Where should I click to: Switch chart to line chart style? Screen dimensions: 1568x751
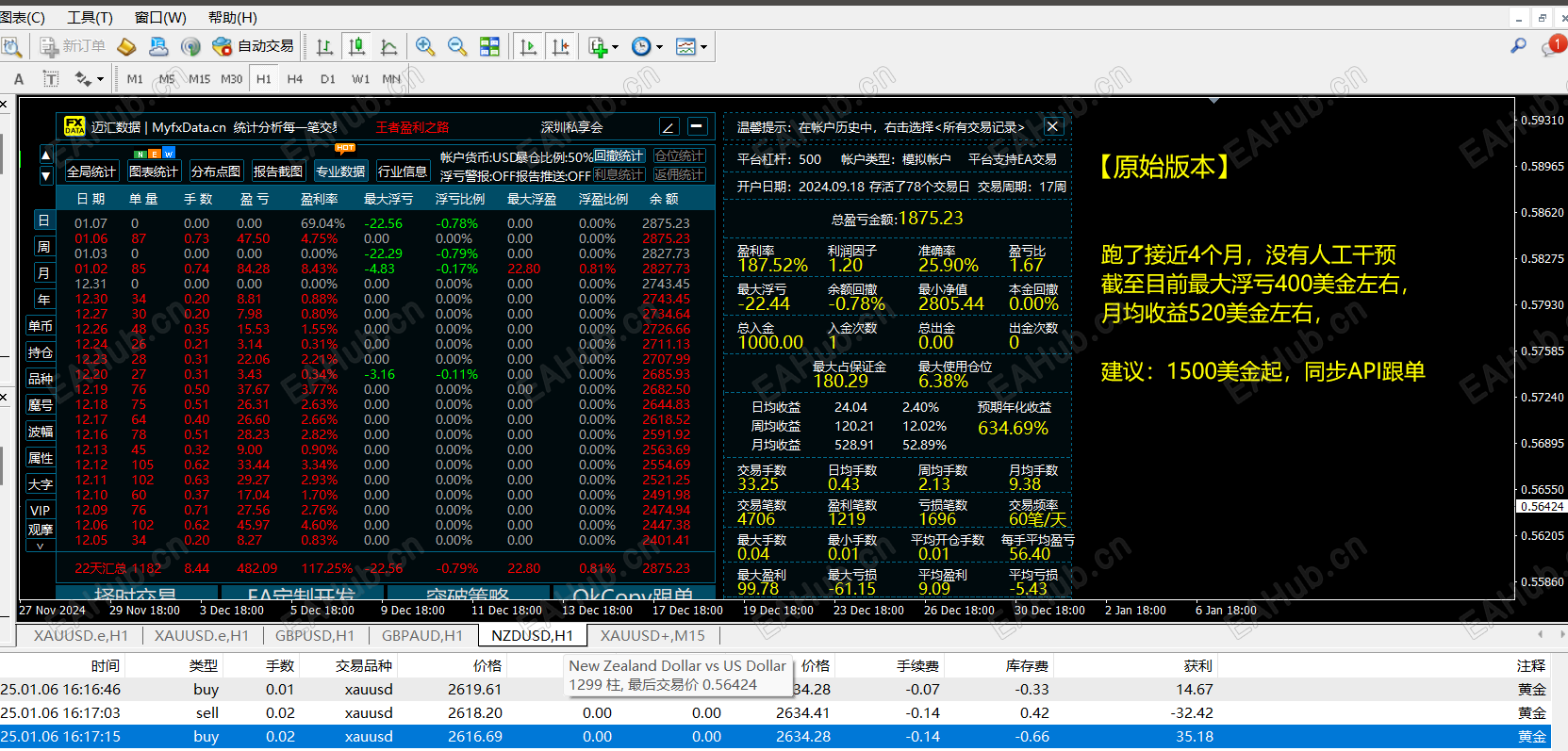point(388,46)
